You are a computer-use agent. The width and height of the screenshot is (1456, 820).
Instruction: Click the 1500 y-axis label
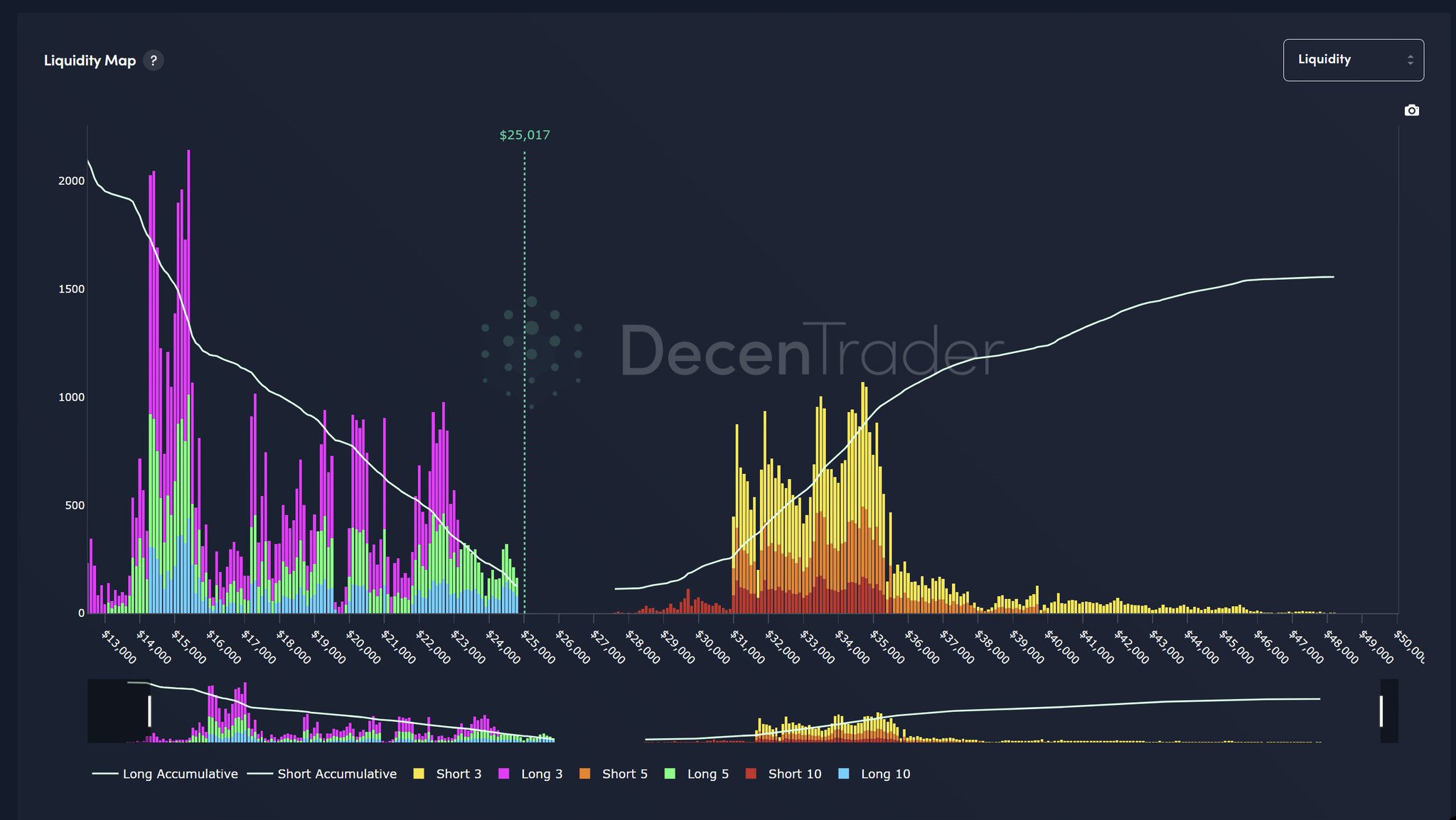(71, 289)
